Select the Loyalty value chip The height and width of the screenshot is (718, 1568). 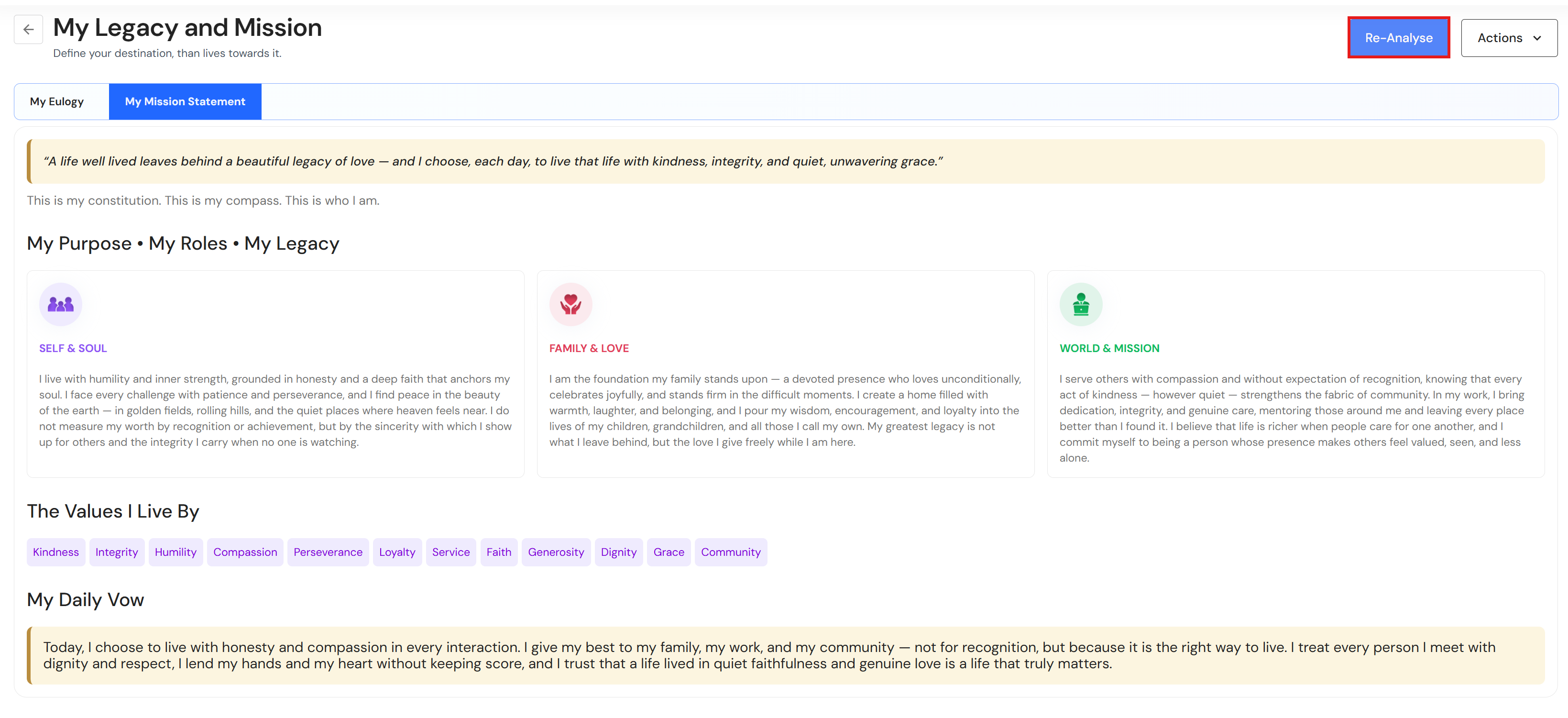[x=397, y=552]
